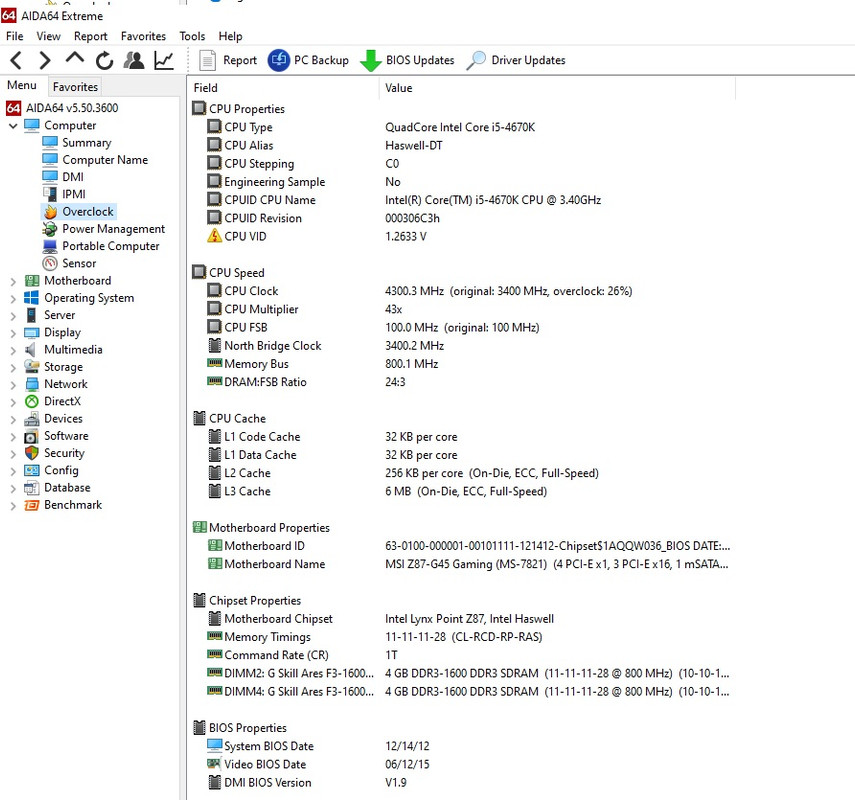This screenshot has width=855, height=800.
Task: Expand the Server tree node
Action: click(13, 316)
